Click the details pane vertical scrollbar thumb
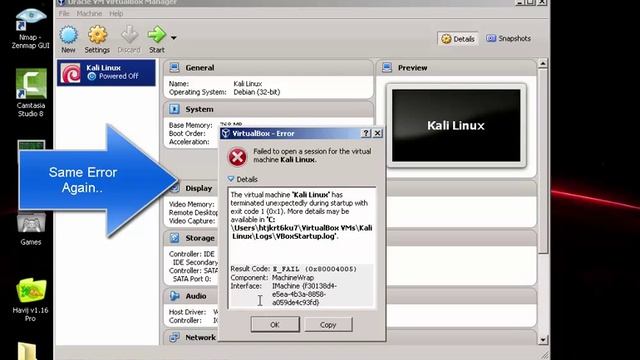Image resolution: width=640 pixels, height=360 pixels. click(542, 161)
